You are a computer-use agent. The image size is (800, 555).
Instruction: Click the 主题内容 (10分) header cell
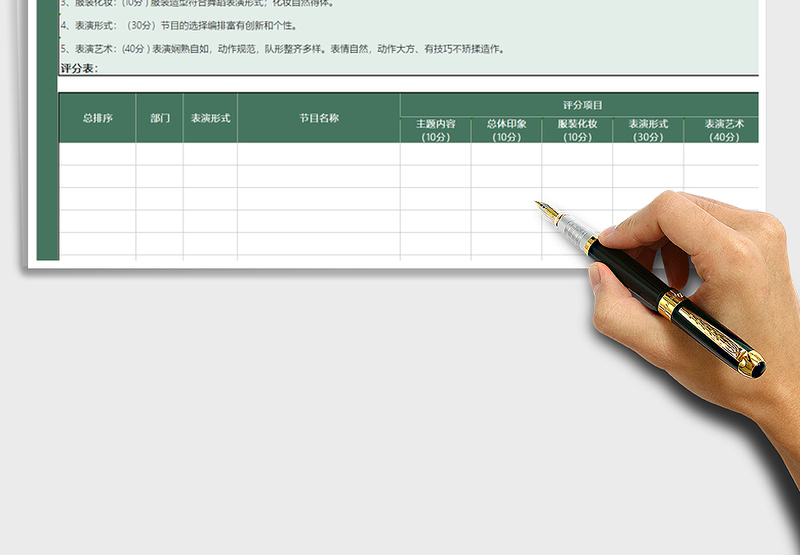click(x=436, y=130)
